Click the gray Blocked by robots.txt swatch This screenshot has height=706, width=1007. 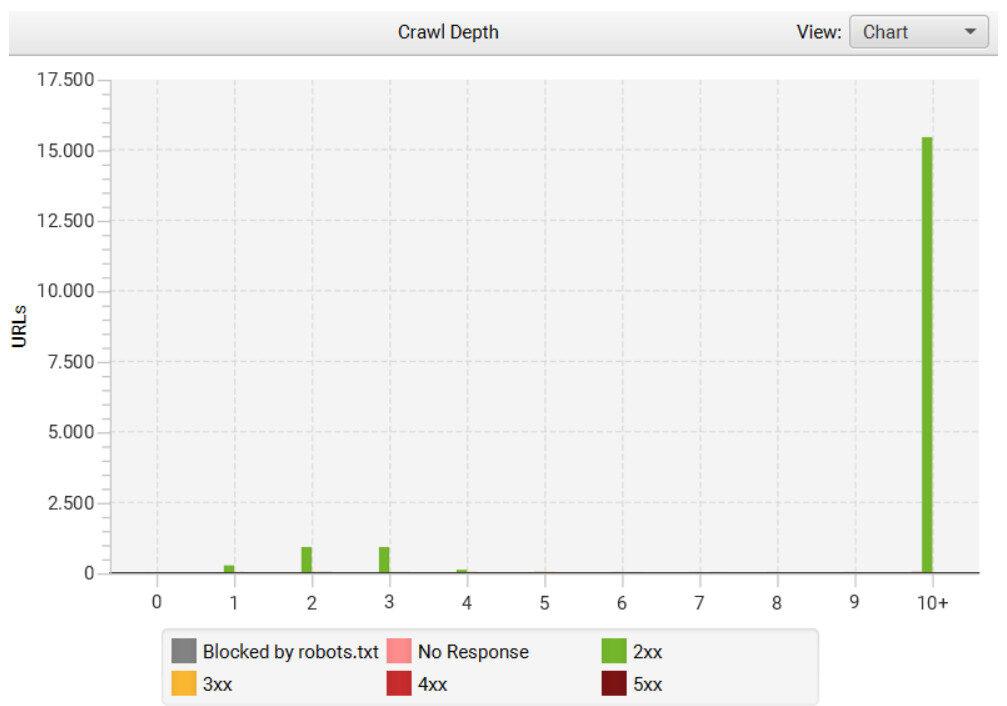click(x=184, y=652)
